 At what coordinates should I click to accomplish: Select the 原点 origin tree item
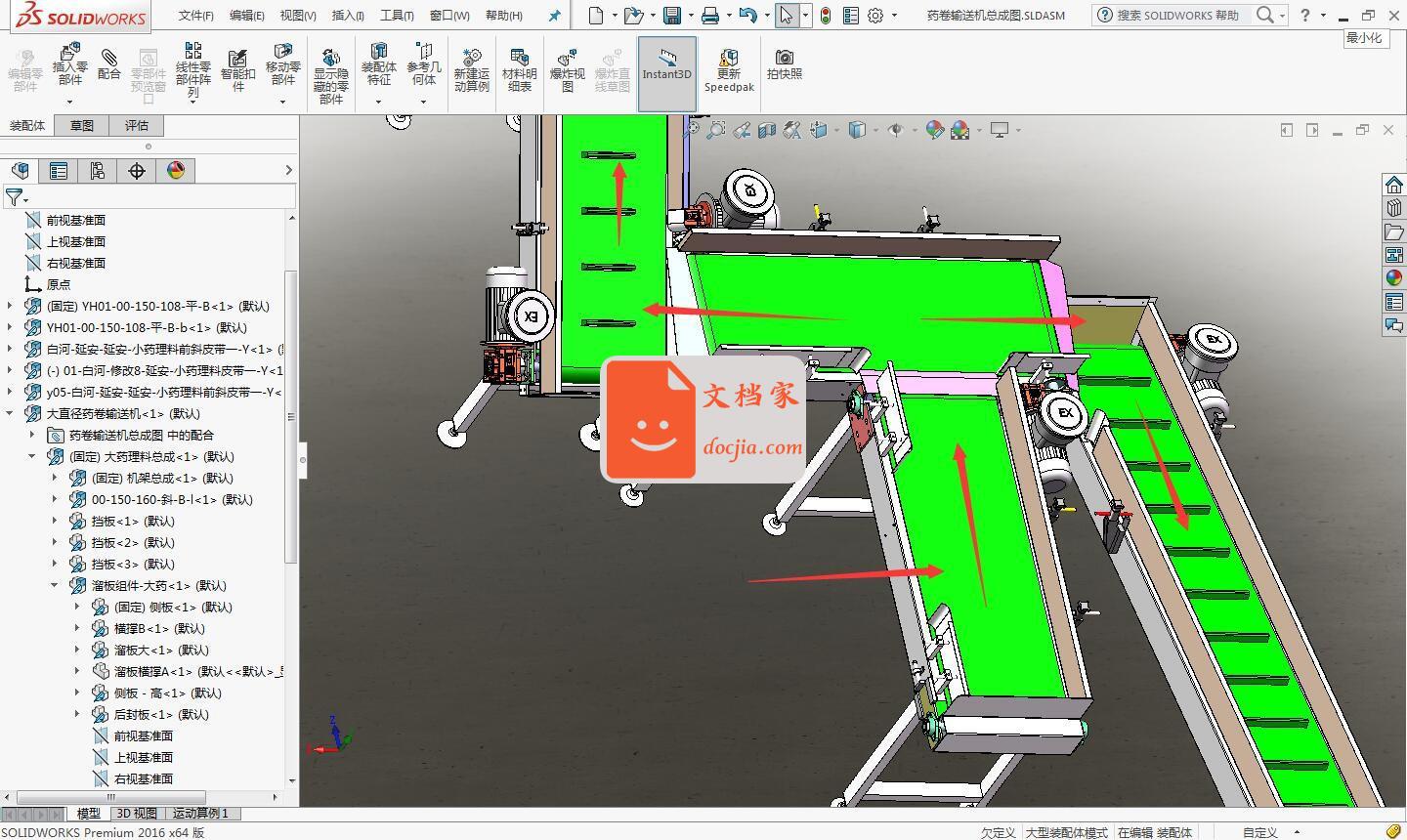[x=48, y=284]
